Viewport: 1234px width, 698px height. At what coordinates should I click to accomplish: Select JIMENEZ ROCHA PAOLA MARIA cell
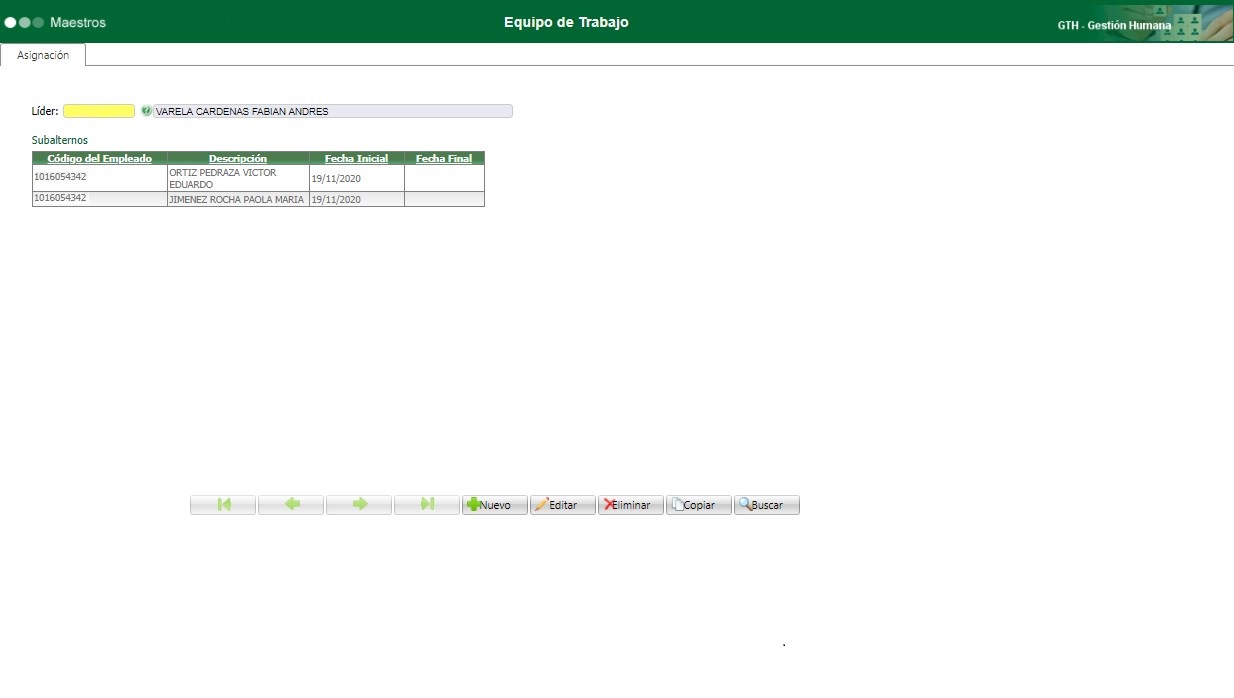[x=238, y=199]
